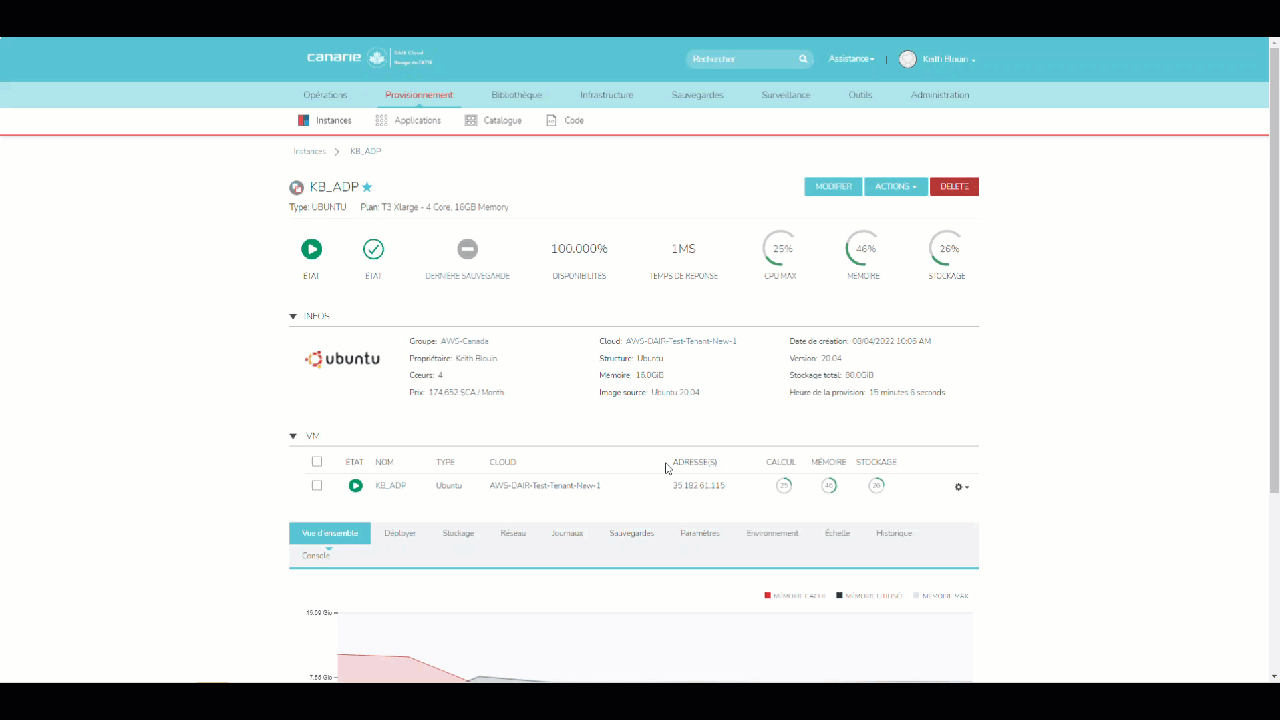Viewport: 1280px width, 720px height.
Task: Check the KB_ADP VM row checkbox
Action: pyautogui.click(x=317, y=485)
